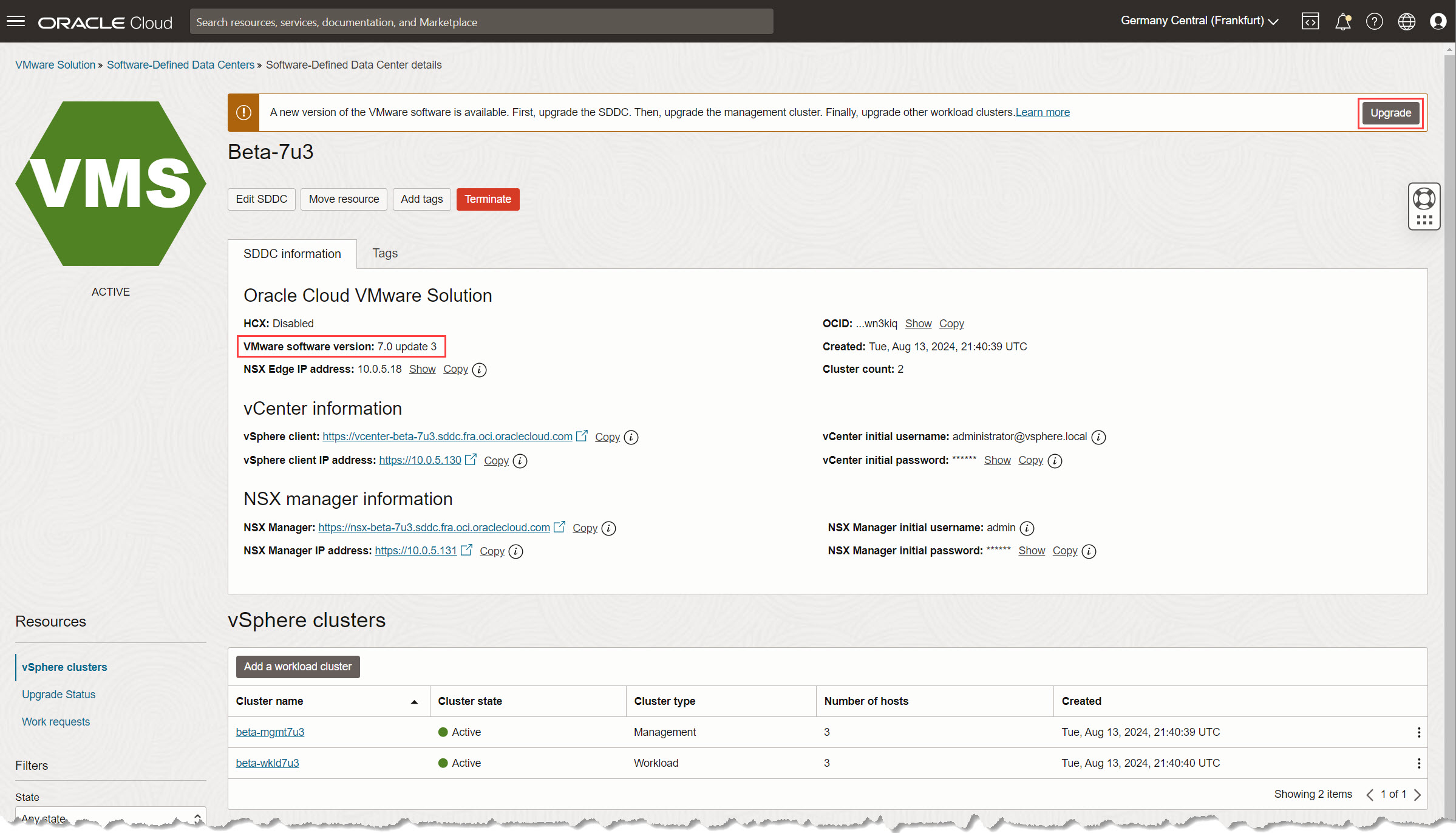Screen dimensions: 1456x833
Task: Open the user profile avatar icon
Action: pyautogui.click(x=1438, y=22)
